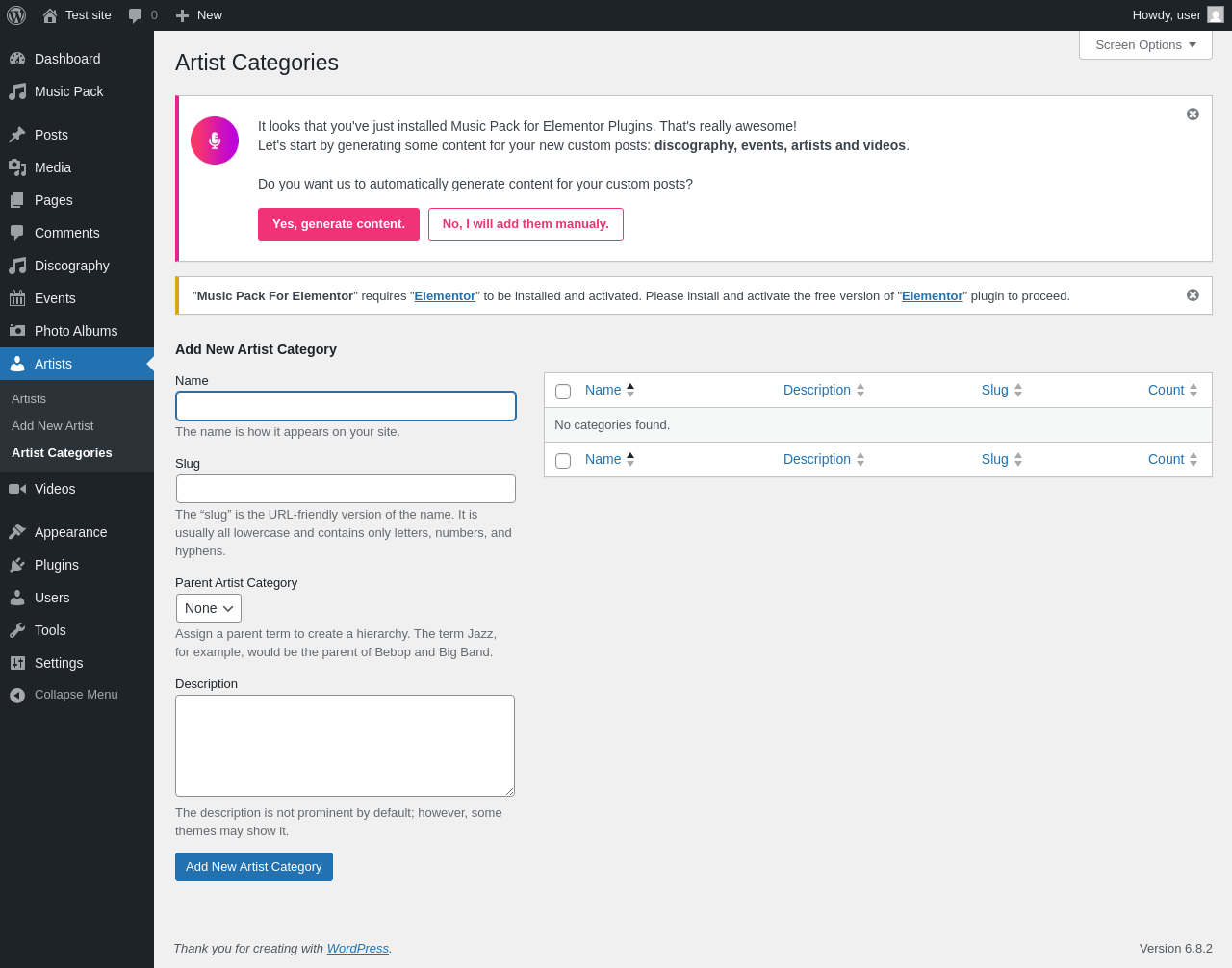
Task: Go to the Plugins menu item
Action: (57, 565)
